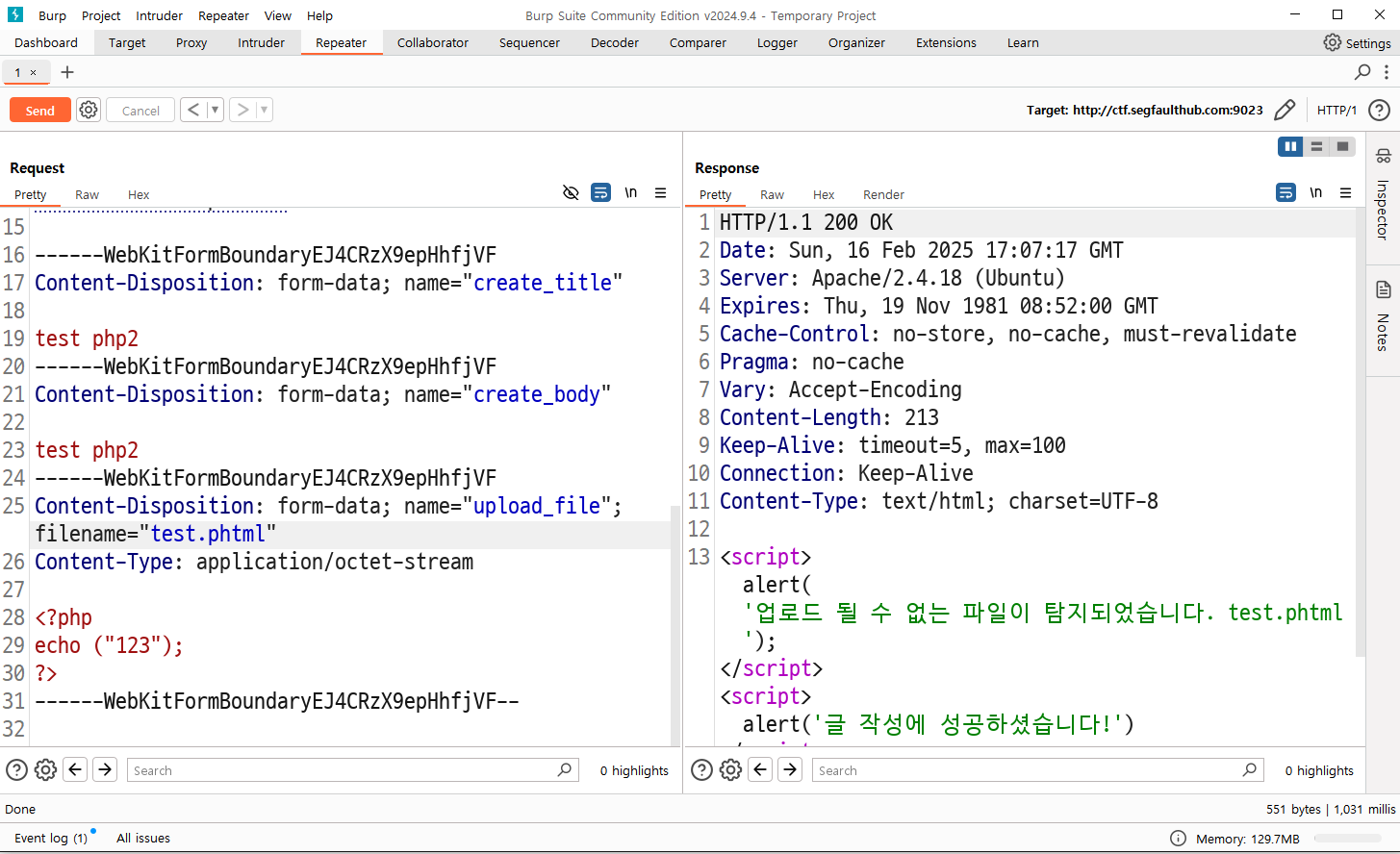Add a new Repeater tab
Image resolution: width=1400 pixels, height=854 pixels.
(67, 72)
